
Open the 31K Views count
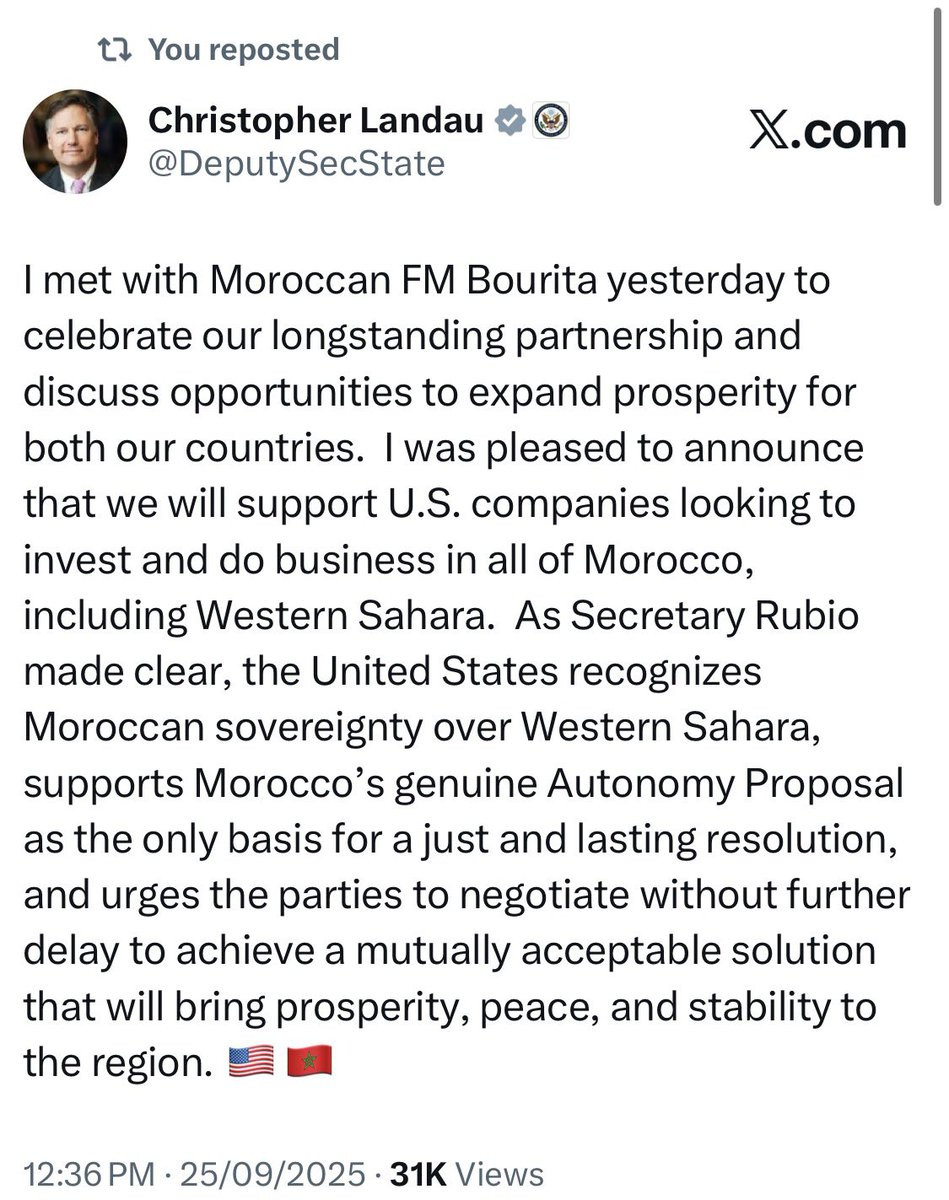[x=467, y=1173]
